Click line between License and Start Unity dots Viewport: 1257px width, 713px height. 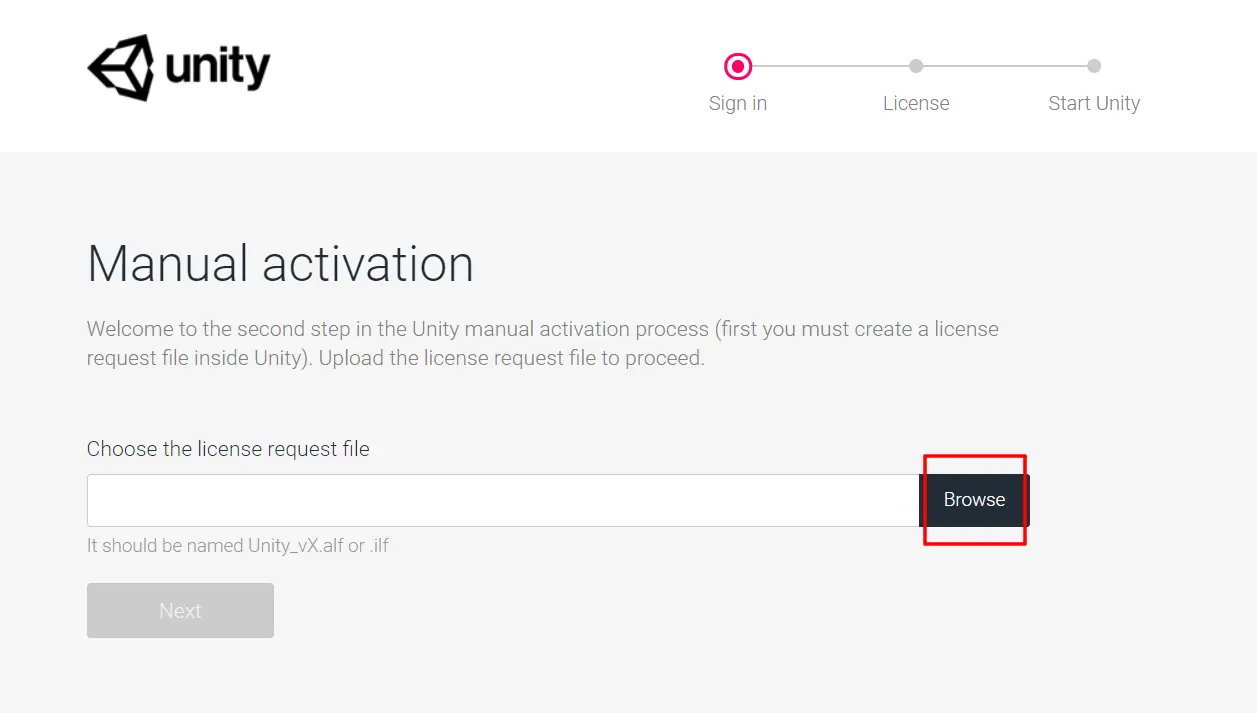coord(1005,66)
